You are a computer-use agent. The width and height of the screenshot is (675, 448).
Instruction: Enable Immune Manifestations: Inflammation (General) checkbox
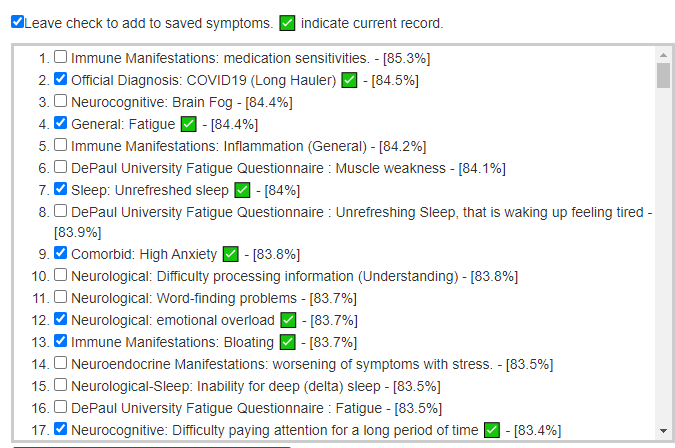[61, 145]
